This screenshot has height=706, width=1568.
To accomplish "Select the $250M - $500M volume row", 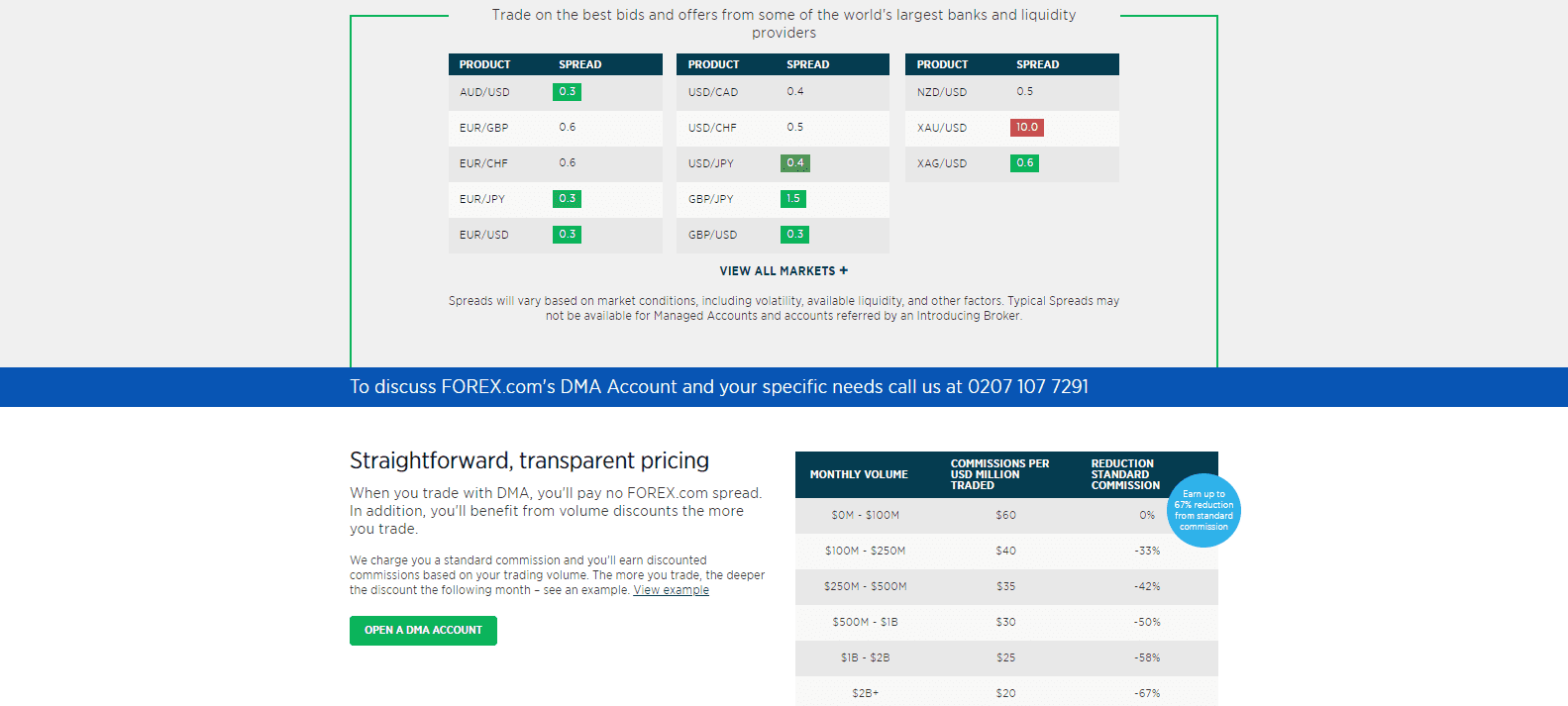I will (x=1006, y=587).
